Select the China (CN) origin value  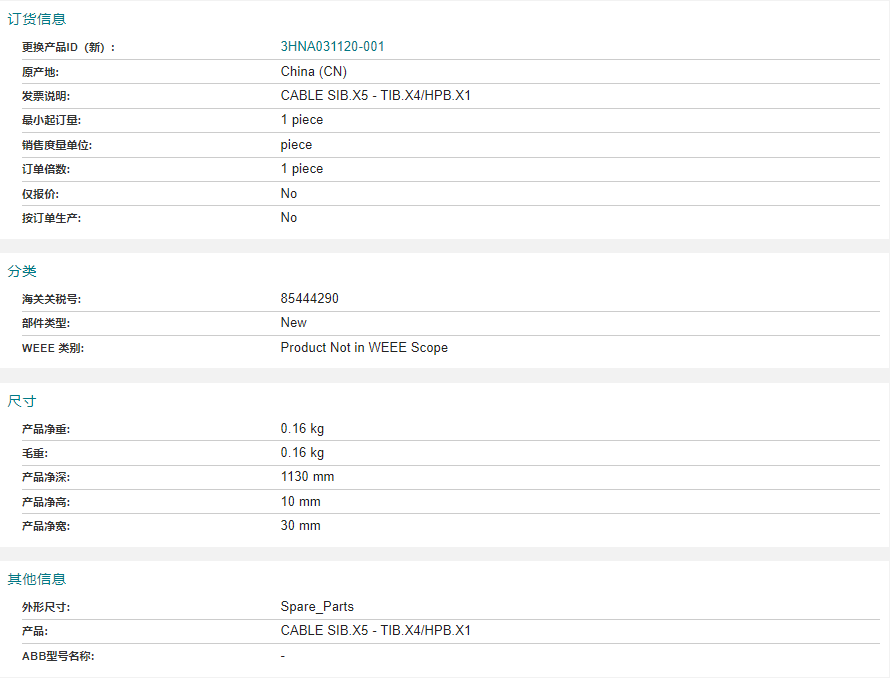coord(313,72)
